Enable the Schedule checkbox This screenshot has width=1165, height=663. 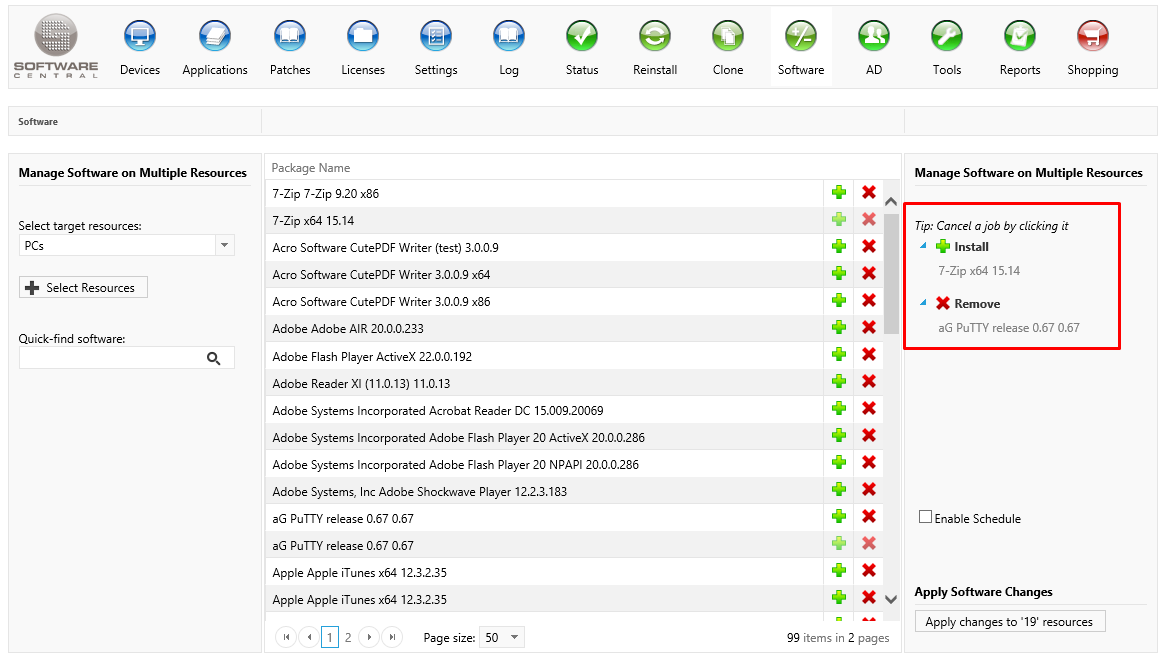click(x=925, y=517)
